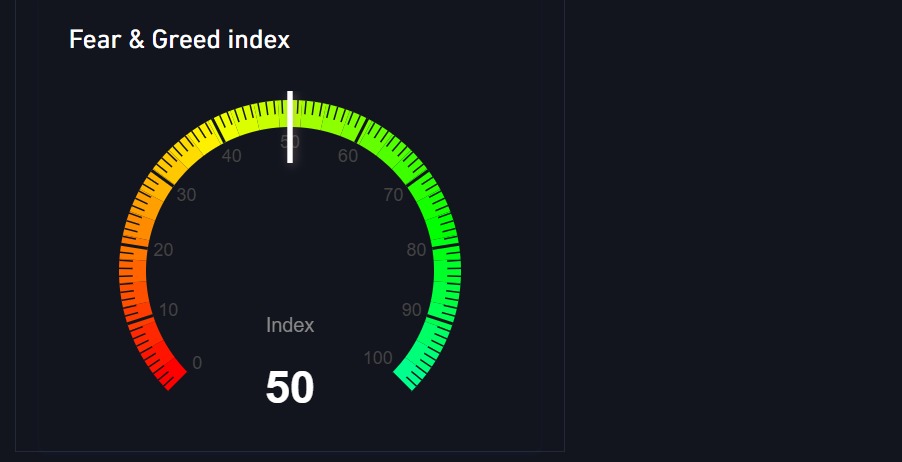This screenshot has width=902, height=462.
Task: Select the 60 tick label on gauge
Action: point(348,156)
